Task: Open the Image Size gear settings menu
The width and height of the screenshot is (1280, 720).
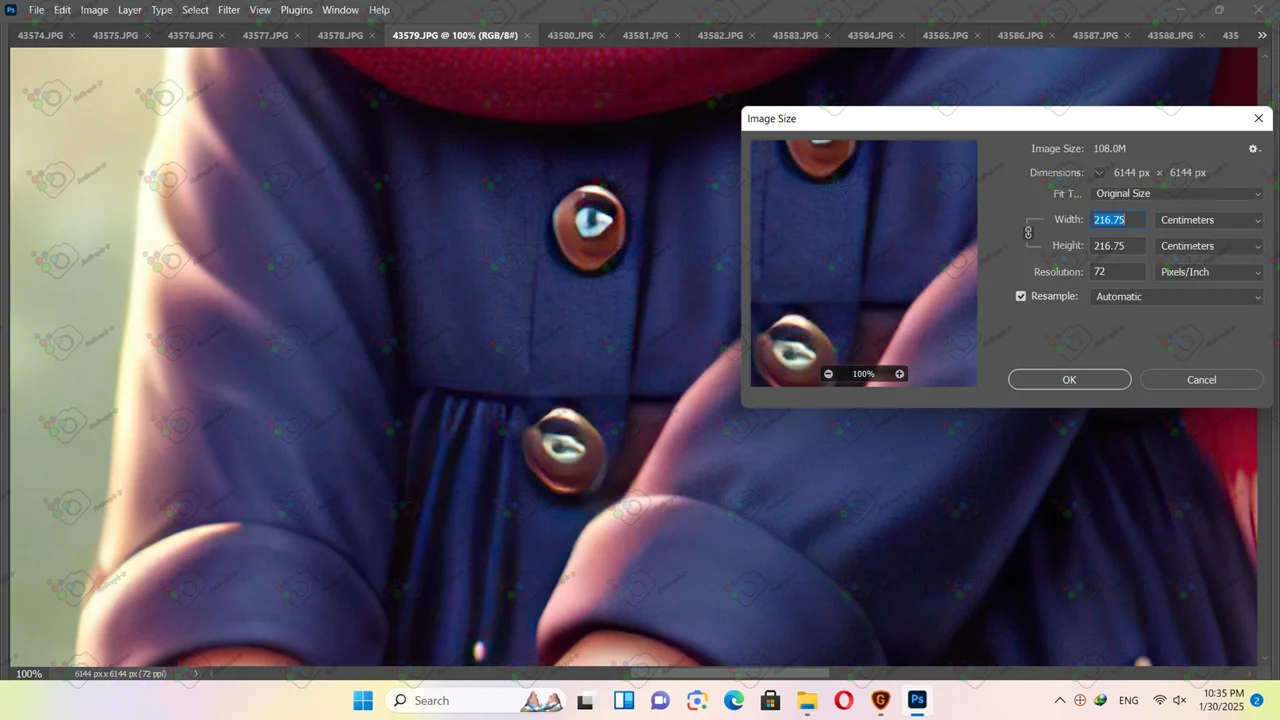Action: (1253, 149)
